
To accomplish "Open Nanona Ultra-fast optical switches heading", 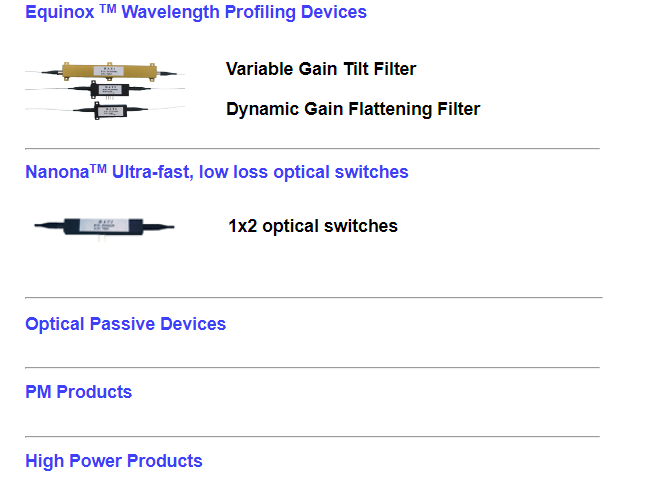I will click(x=216, y=172).
